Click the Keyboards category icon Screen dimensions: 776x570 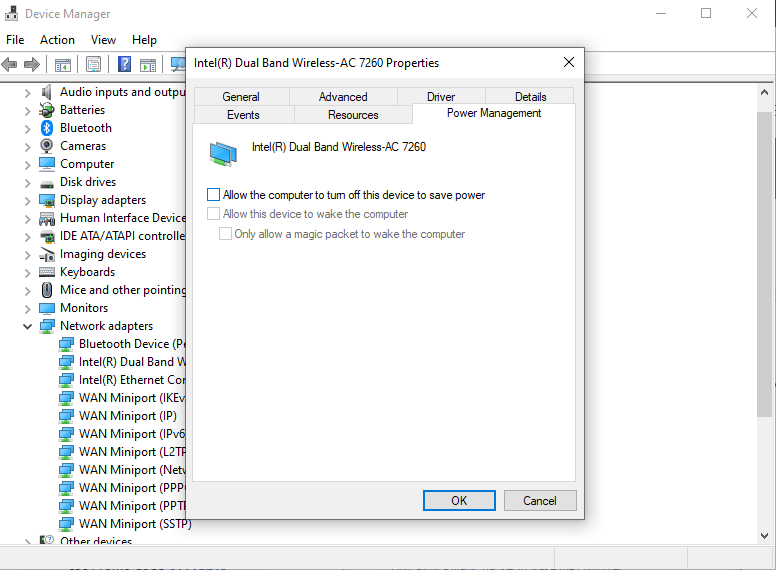click(x=47, y=272)
